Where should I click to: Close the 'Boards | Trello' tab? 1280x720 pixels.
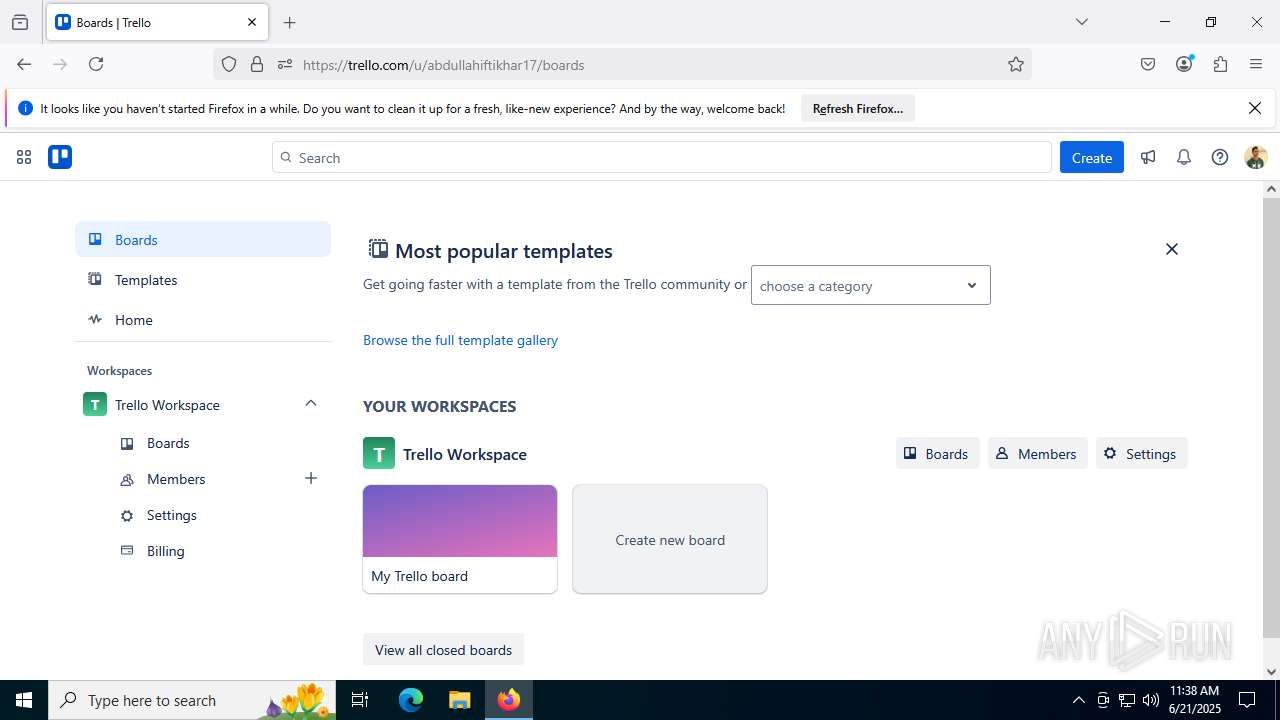pos(252,22)
